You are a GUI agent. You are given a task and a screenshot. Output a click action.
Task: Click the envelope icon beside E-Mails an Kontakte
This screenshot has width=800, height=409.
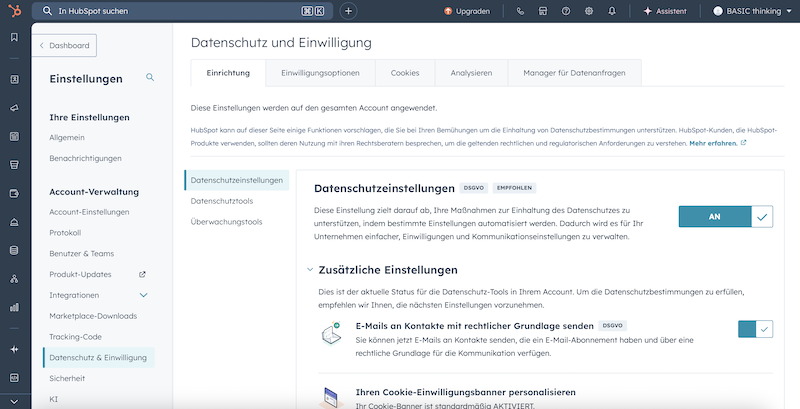[331, 334]
